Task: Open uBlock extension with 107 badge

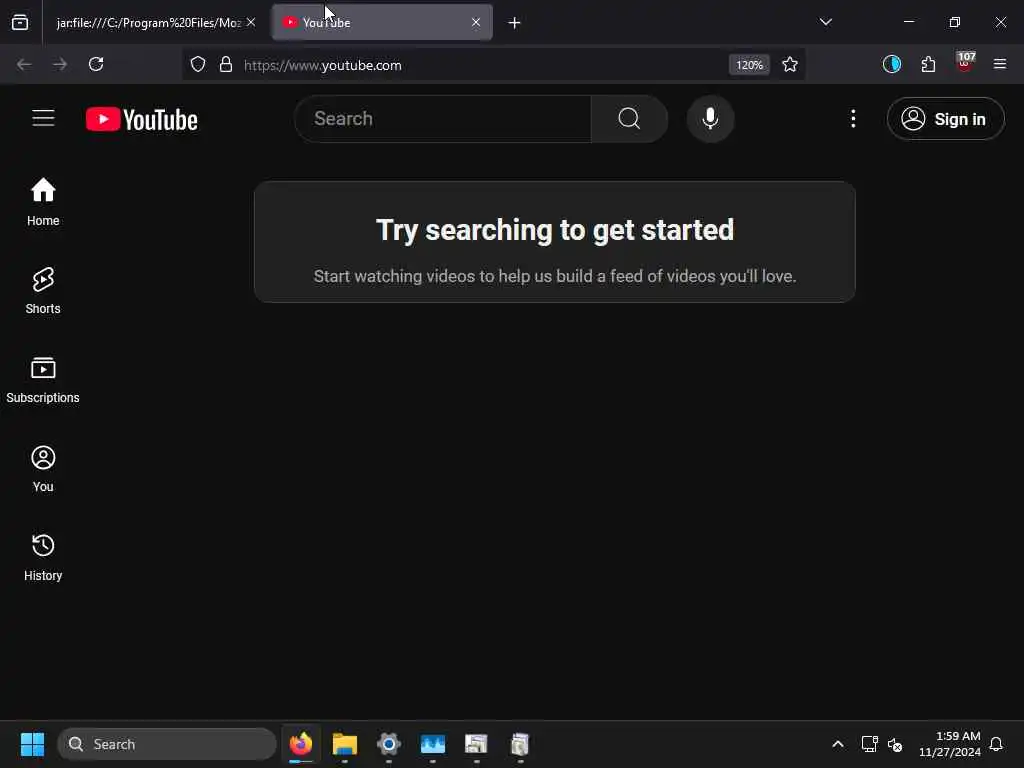Action: click(965, 63)
